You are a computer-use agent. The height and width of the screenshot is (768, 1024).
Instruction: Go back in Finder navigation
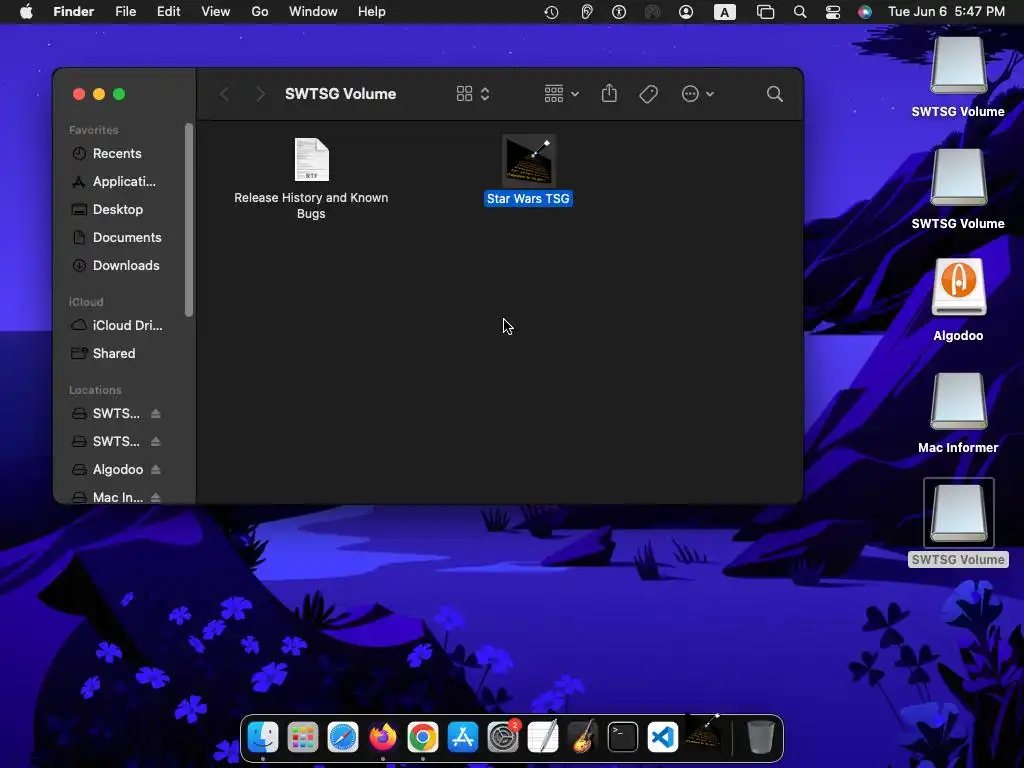(224, 94)
